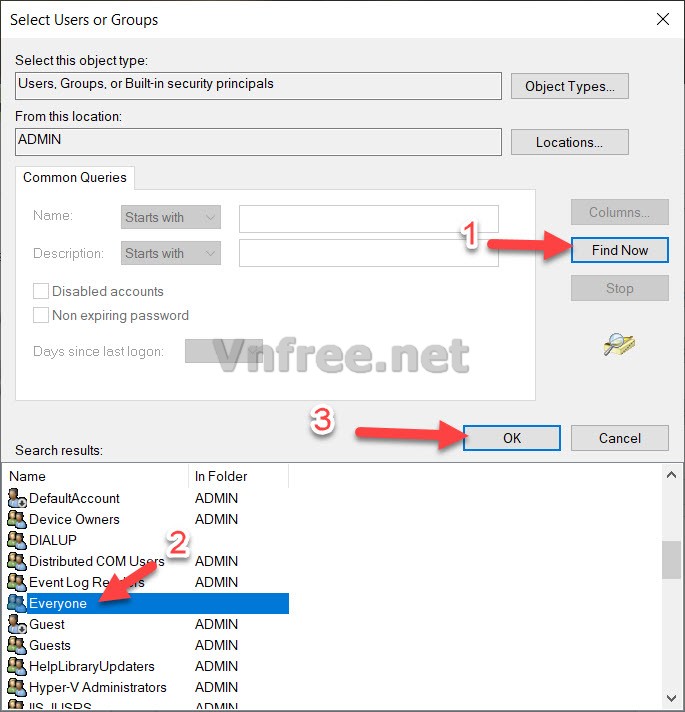Click the object type field

258,86
